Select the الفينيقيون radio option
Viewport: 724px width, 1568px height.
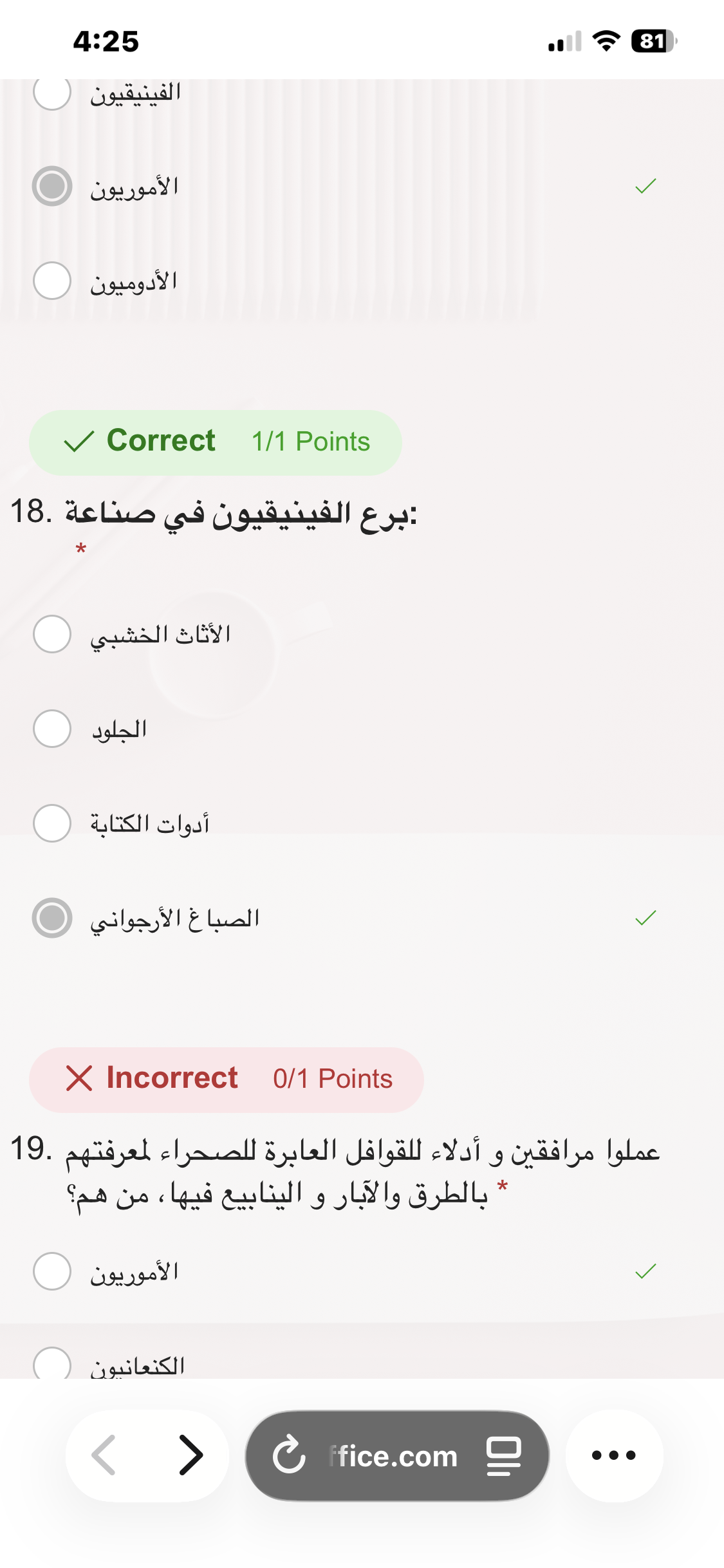(x=52, y=93)
